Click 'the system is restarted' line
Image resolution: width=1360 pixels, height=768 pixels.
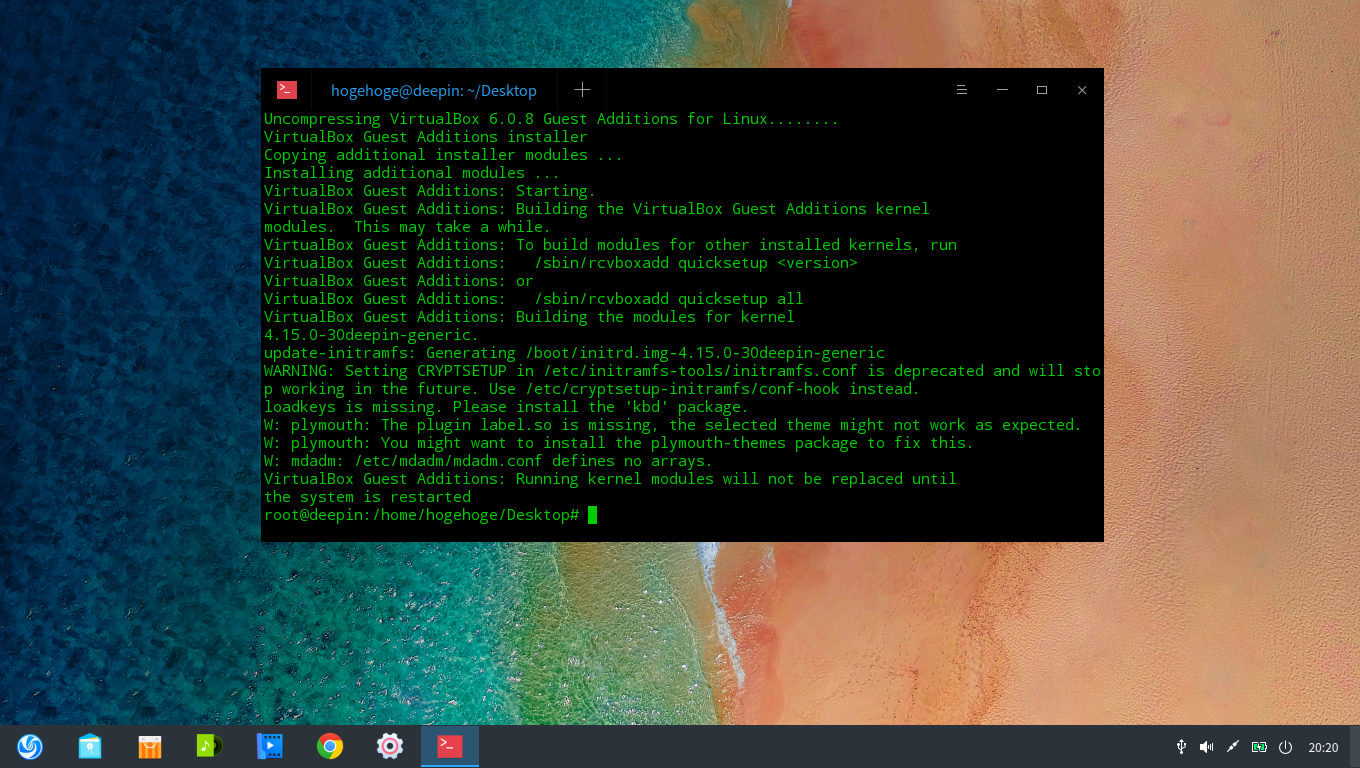pyautogui.click(x=367, y=497)
